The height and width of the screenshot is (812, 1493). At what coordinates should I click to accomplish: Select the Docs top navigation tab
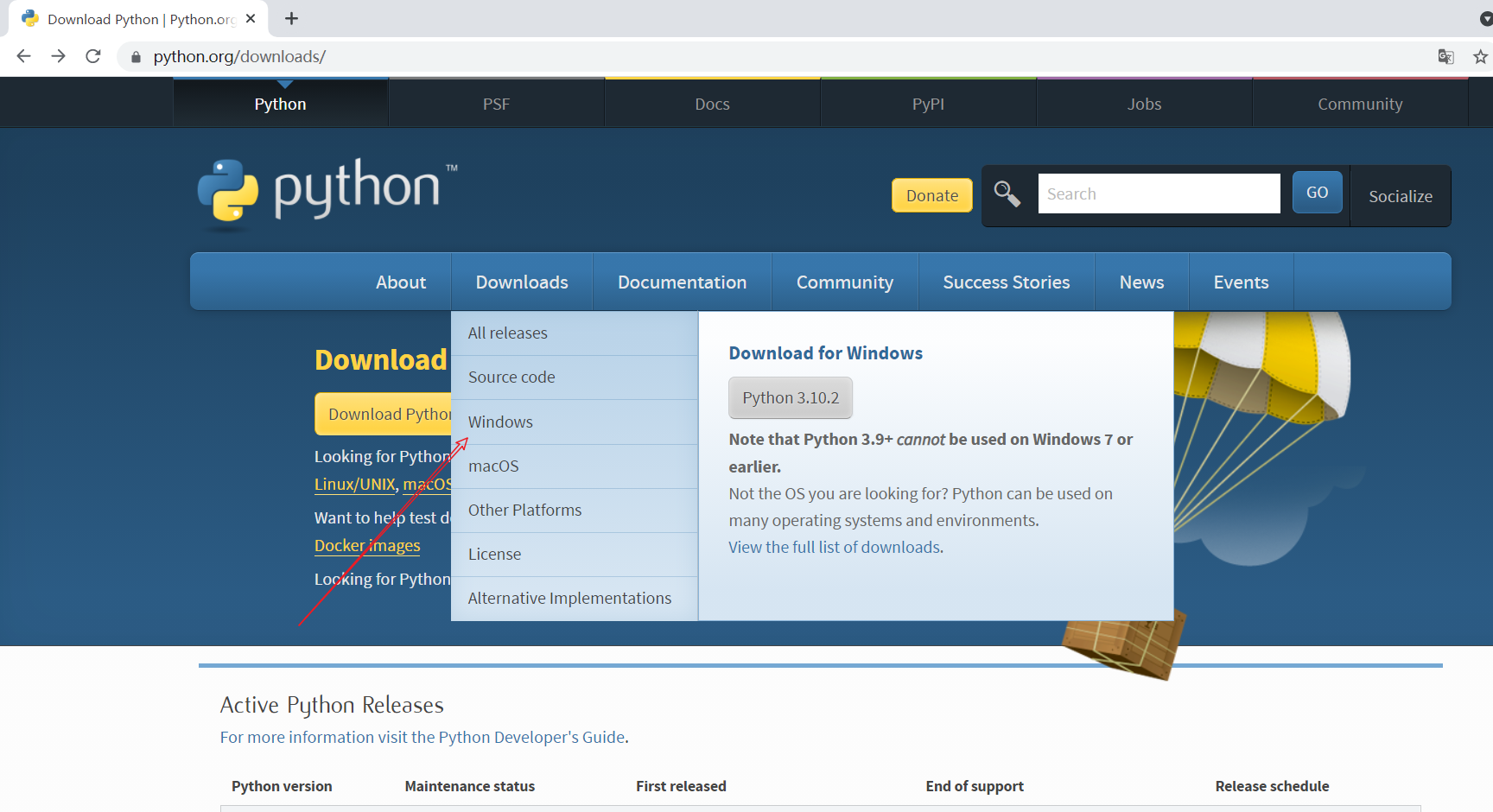[713, 104]
